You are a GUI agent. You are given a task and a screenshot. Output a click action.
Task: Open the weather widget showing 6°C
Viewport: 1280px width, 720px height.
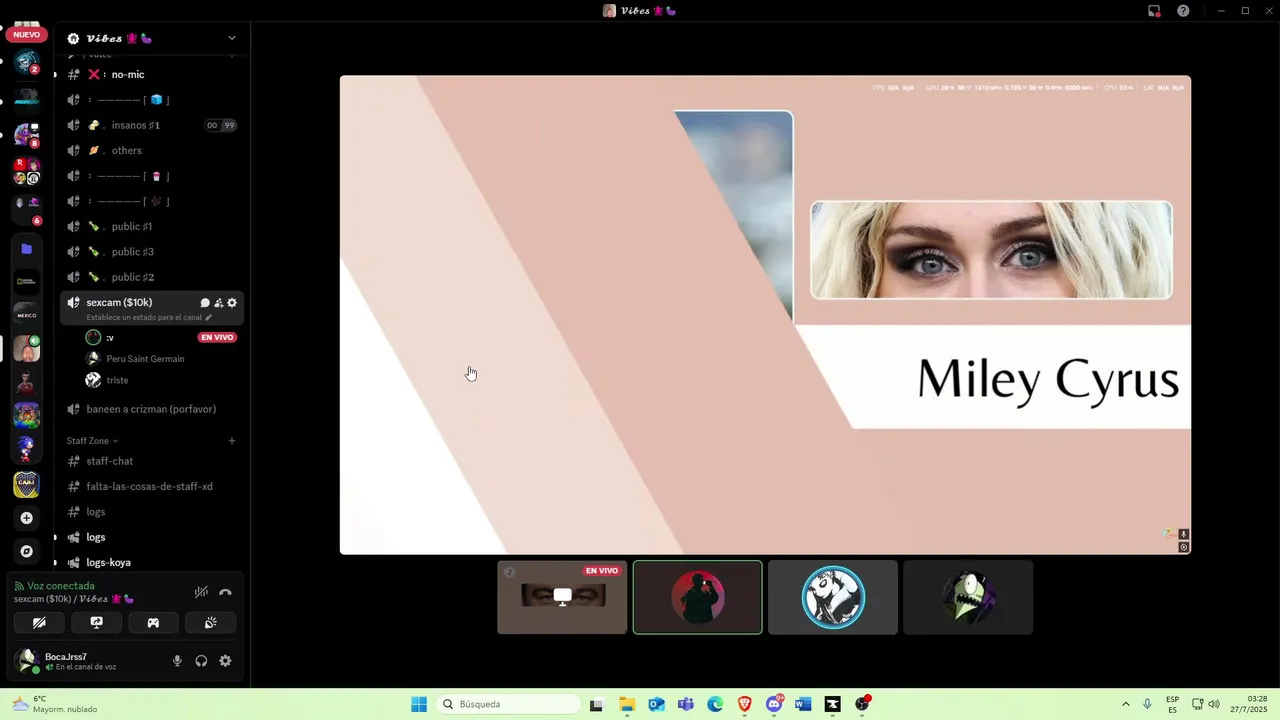(x=56, y=704)
